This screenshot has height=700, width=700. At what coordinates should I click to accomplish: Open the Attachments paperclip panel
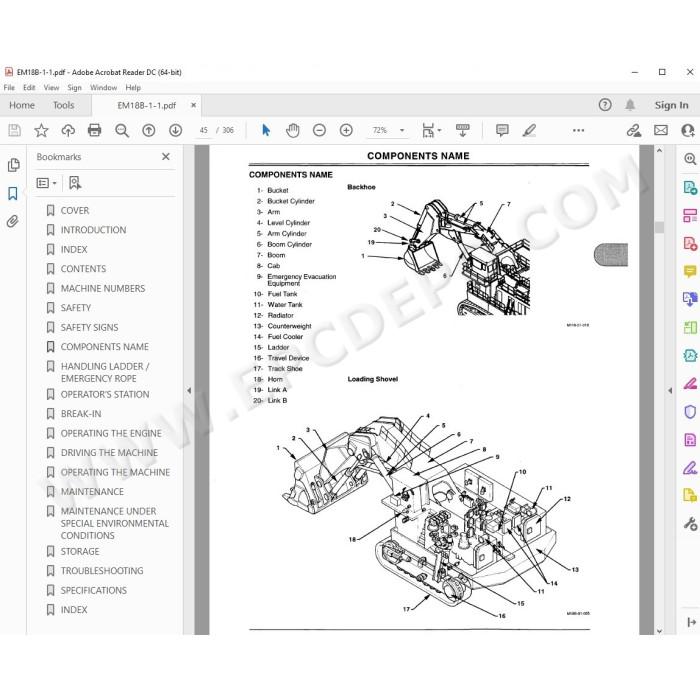pos(12,221)
